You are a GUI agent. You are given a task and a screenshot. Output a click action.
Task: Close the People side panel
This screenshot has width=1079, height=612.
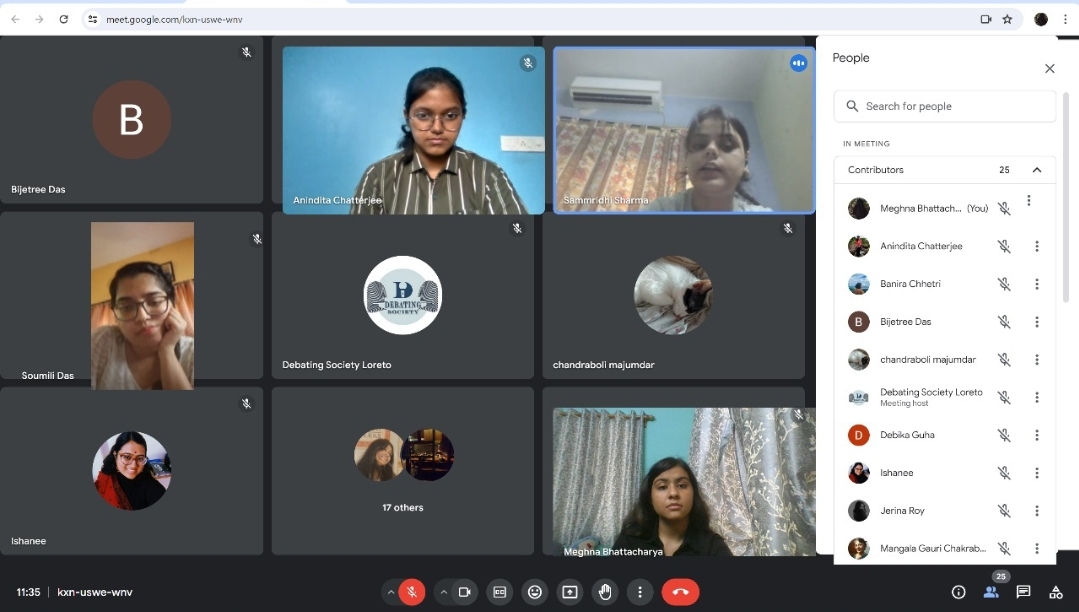[1049, 69]
